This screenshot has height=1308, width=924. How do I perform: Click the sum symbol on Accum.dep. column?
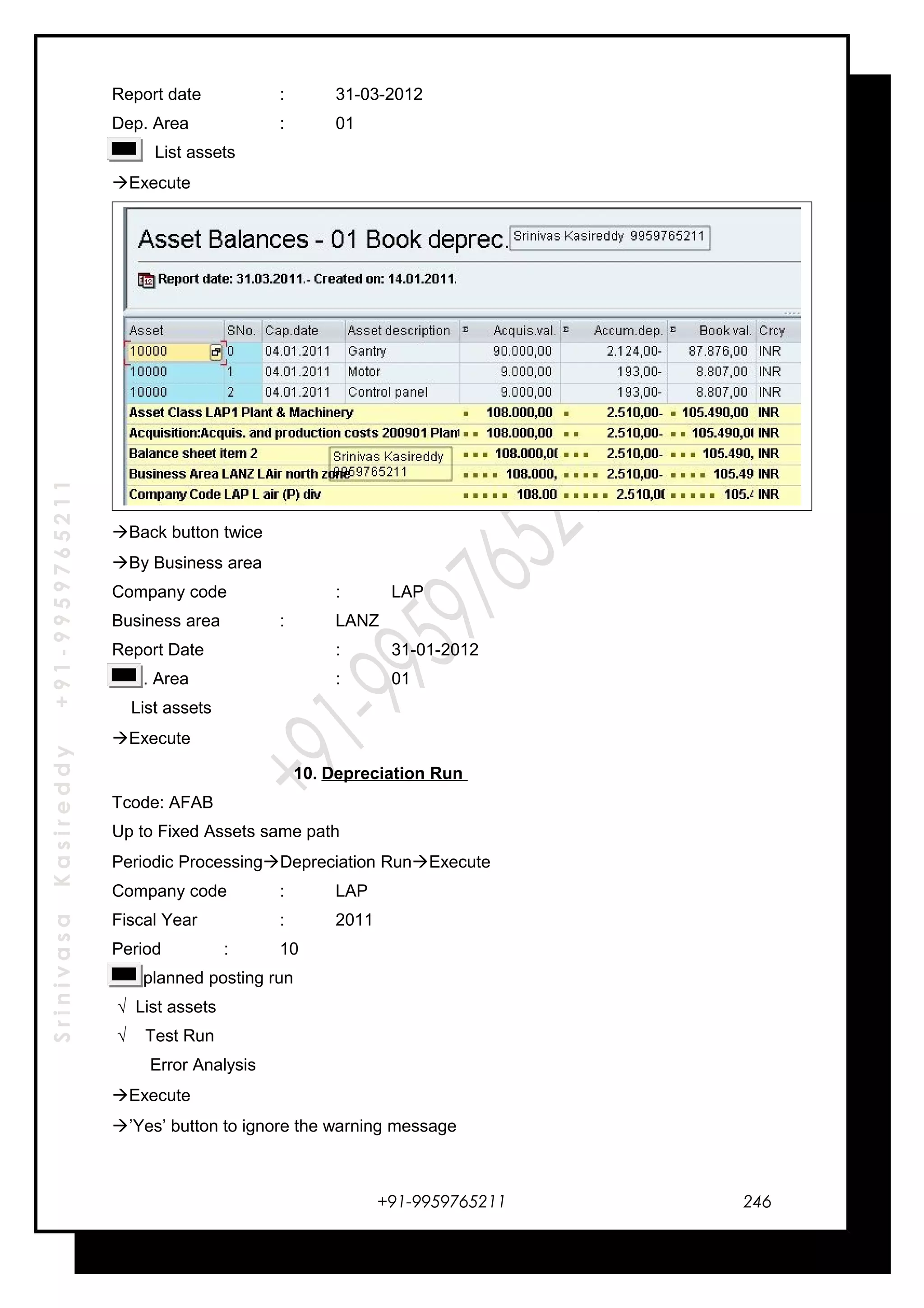point(566,330)
